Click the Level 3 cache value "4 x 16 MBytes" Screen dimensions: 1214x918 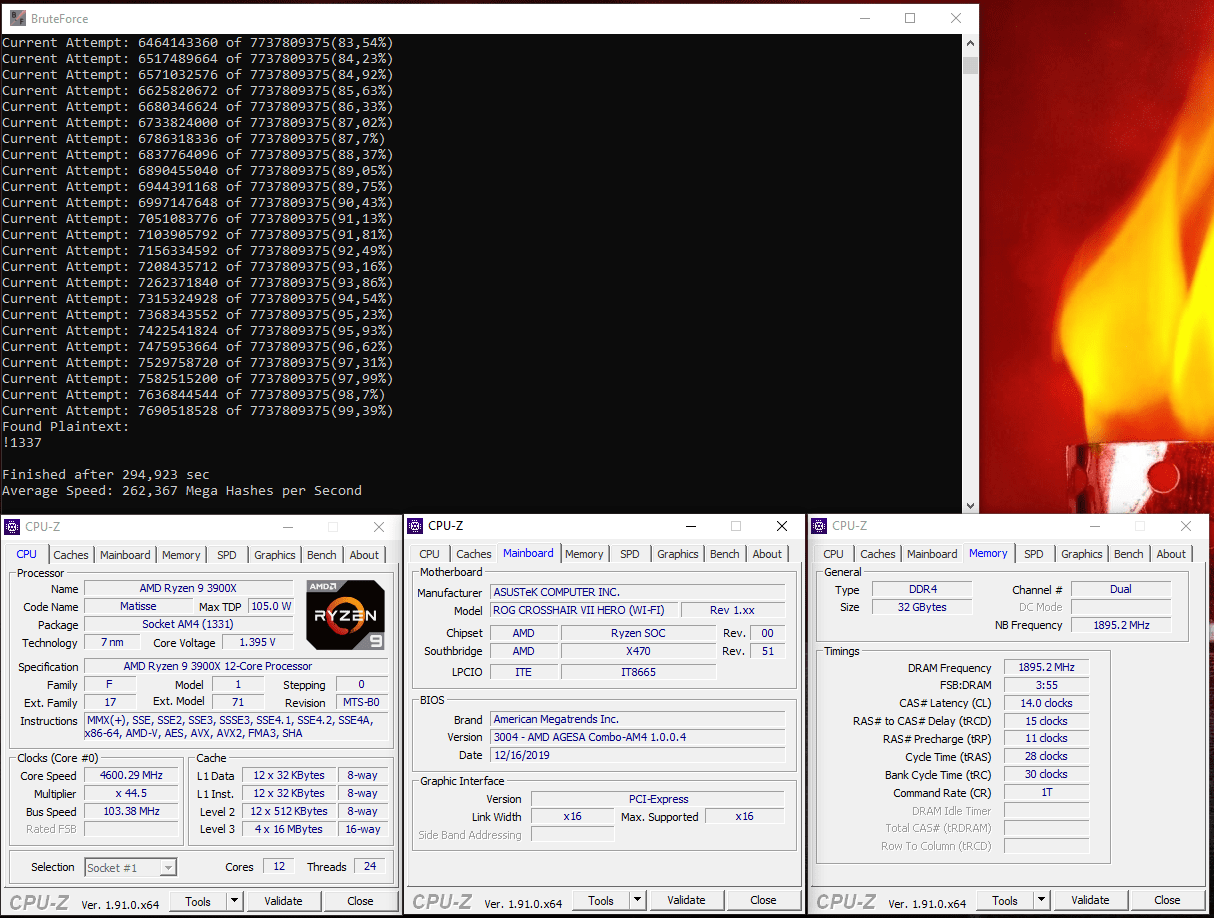click(x=288, y=829)
